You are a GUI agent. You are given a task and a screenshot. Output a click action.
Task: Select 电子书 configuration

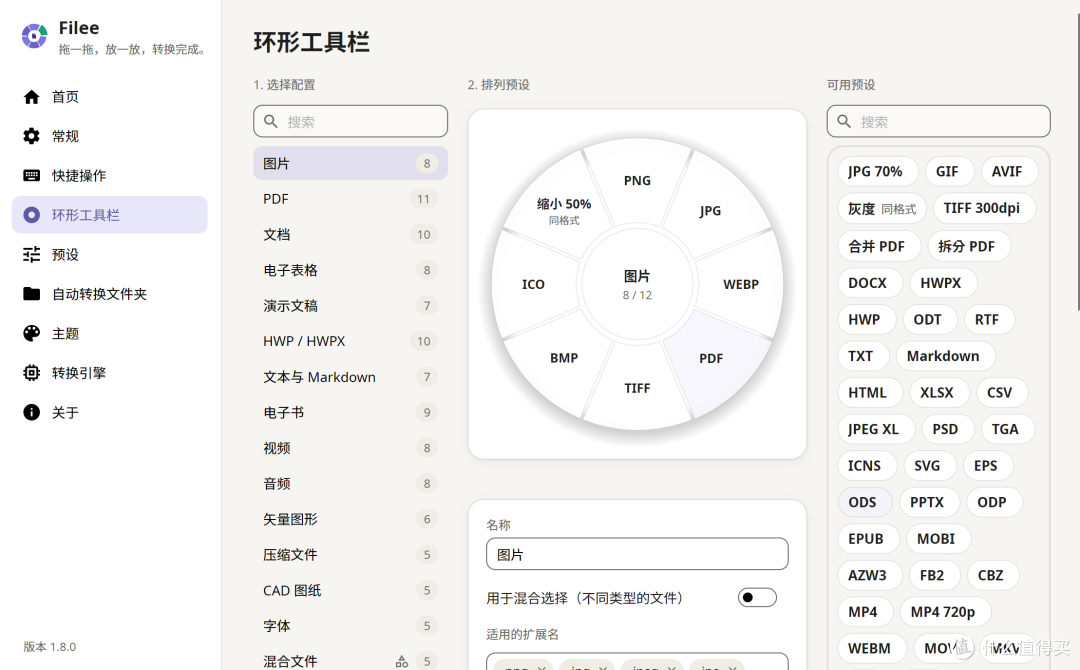351,412
